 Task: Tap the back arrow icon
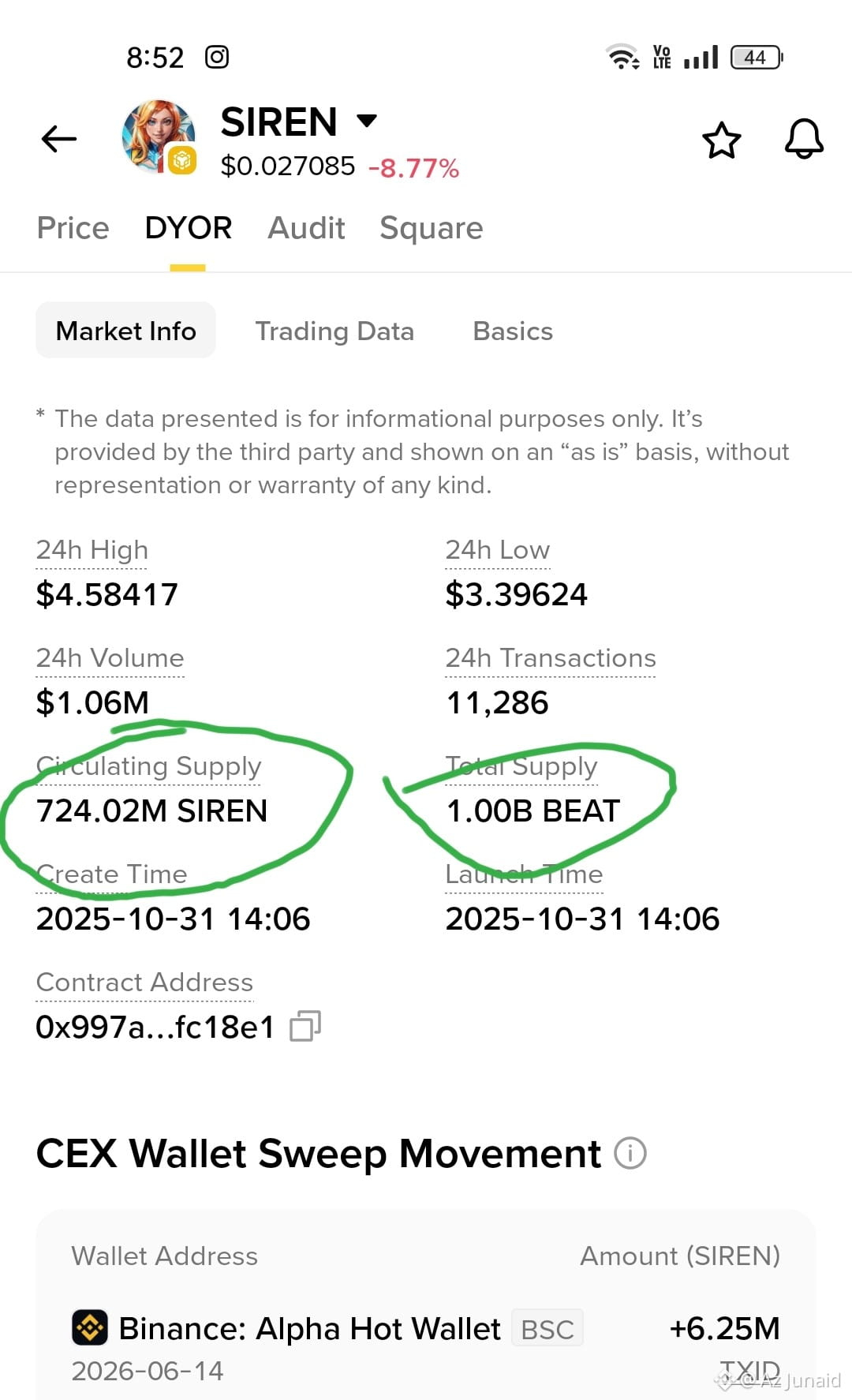(x=59, y=139)
